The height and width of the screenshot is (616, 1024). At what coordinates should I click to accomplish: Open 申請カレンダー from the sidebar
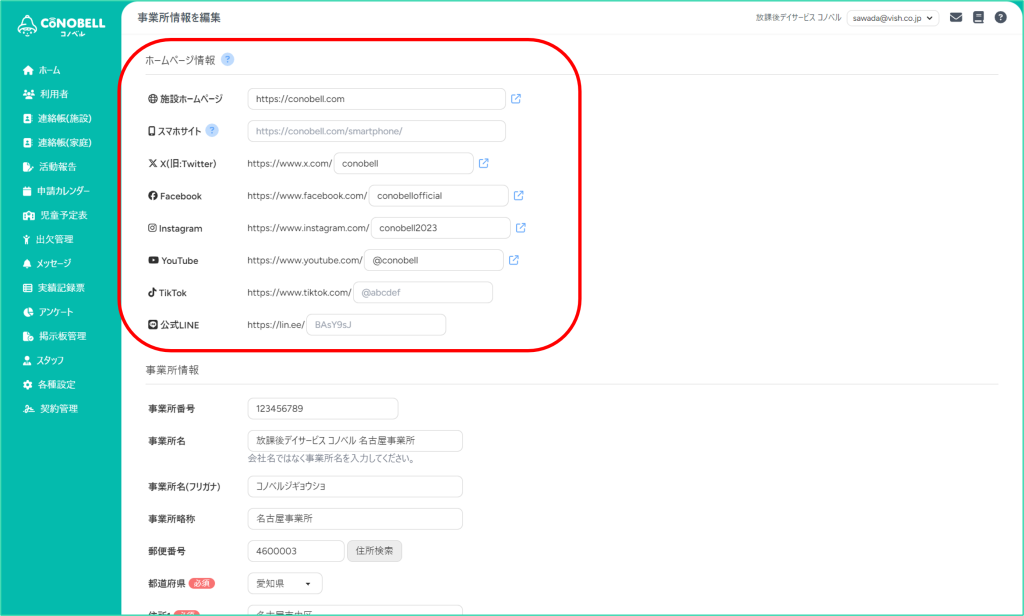pos(56,191)
